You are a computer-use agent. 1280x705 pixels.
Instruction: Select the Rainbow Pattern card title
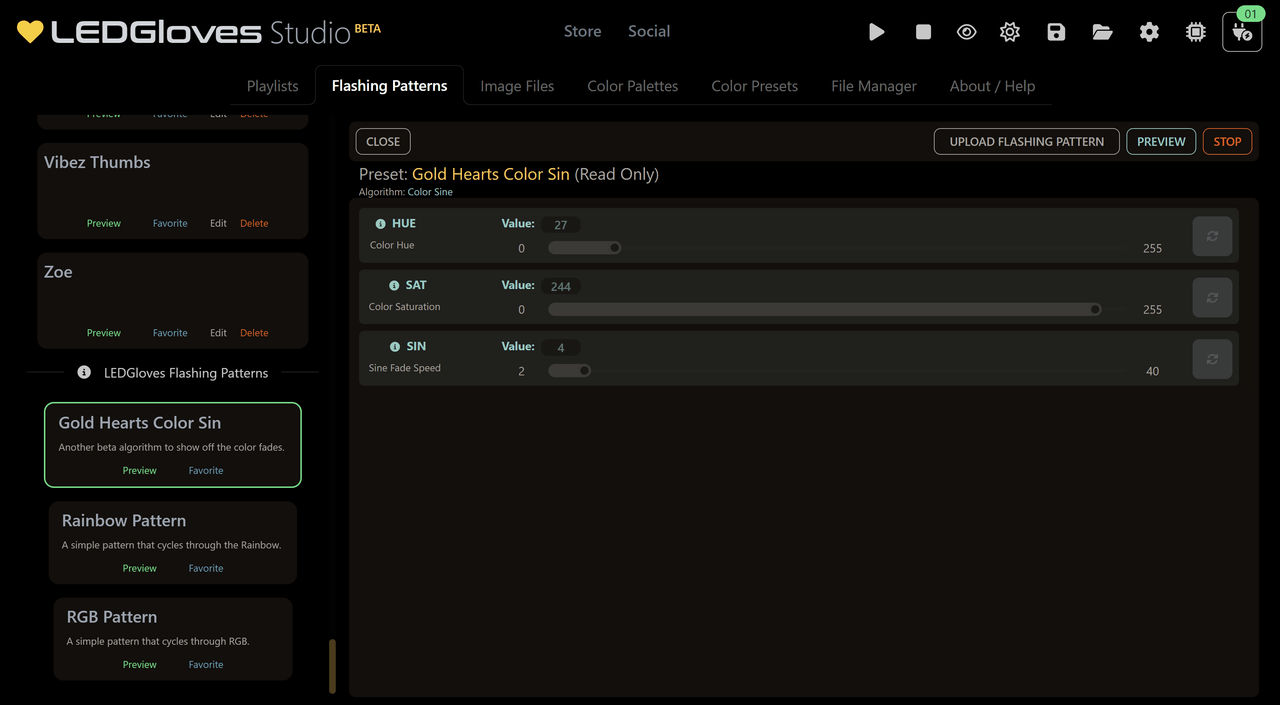point(124,520)
